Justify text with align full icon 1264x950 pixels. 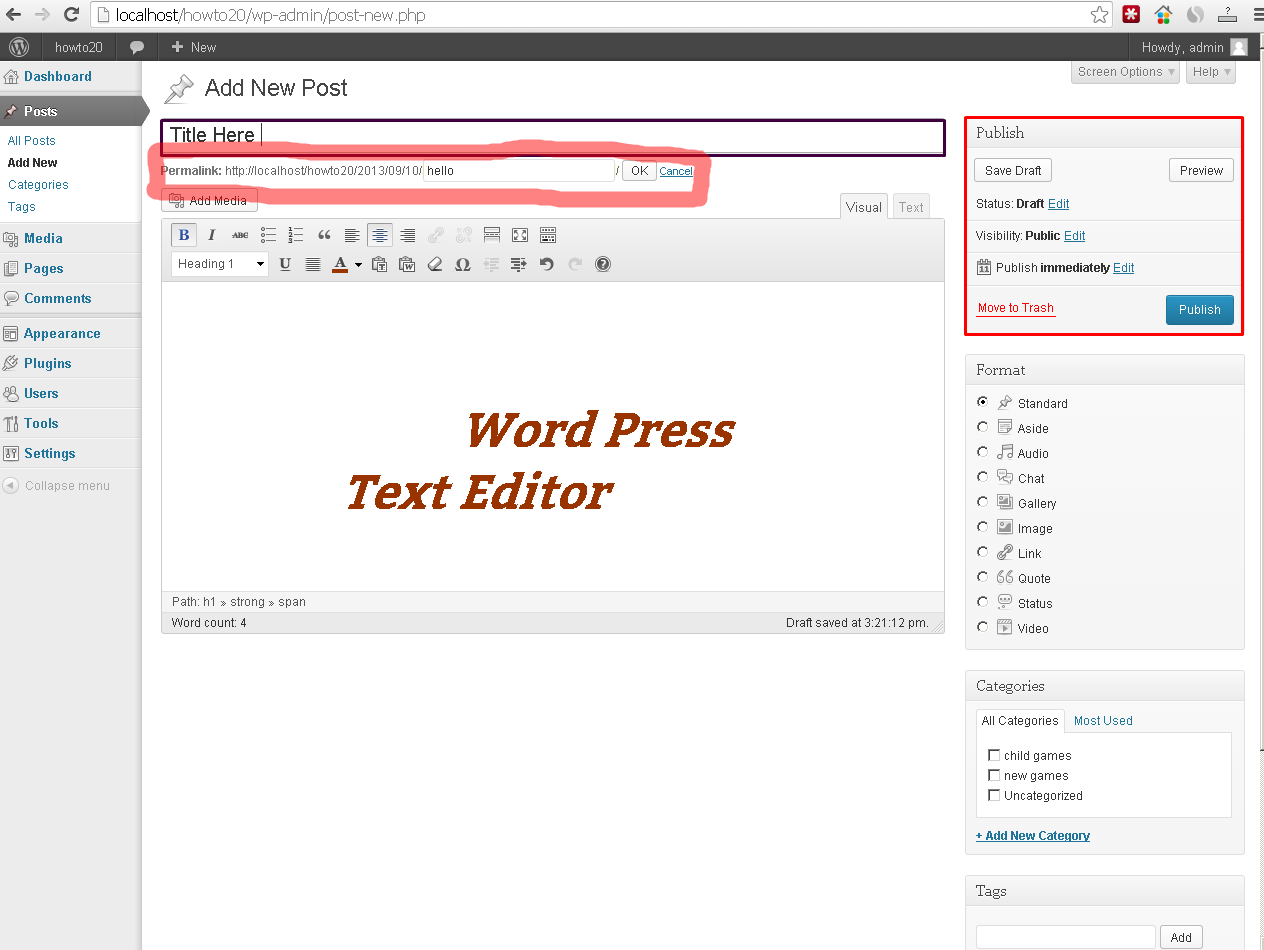pos(313,264)
